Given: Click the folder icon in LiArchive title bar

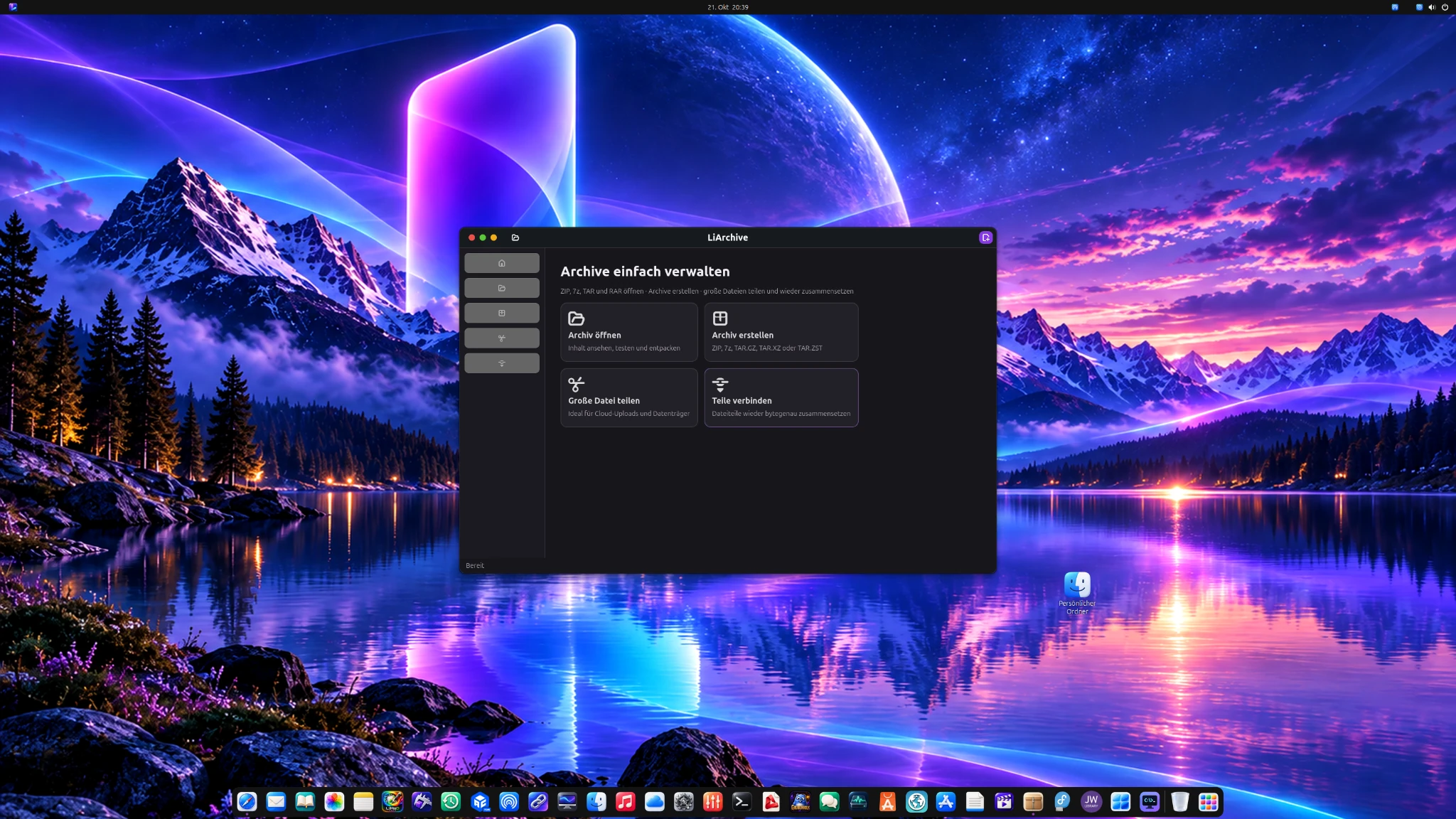Looking at the screenshot, I should pos(515,237).
